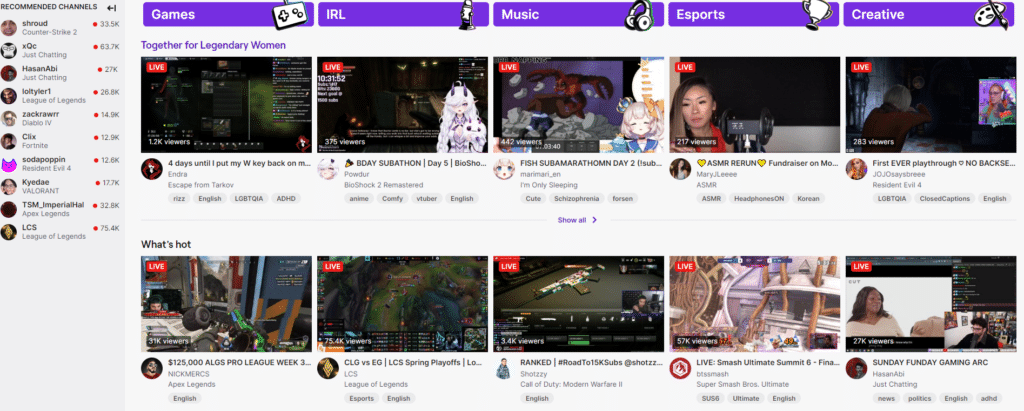The width and height of the screenshot is (1024, 411).
Task: Open Endra's streamer avatar icon
Action: coord(152,168)
